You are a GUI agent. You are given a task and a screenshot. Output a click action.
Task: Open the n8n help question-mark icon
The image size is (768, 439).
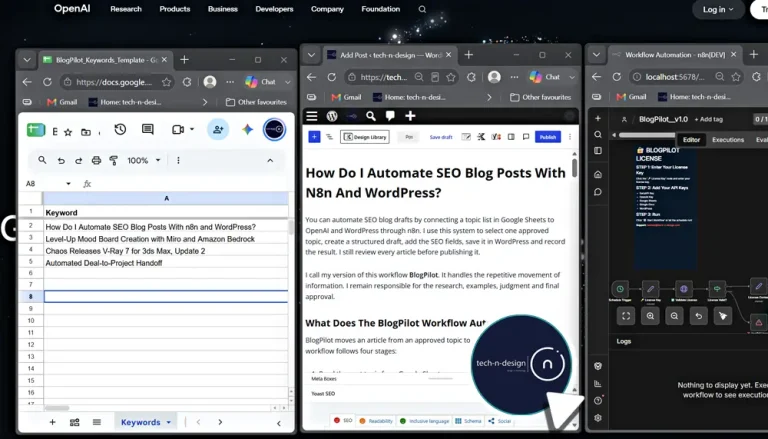598,401
